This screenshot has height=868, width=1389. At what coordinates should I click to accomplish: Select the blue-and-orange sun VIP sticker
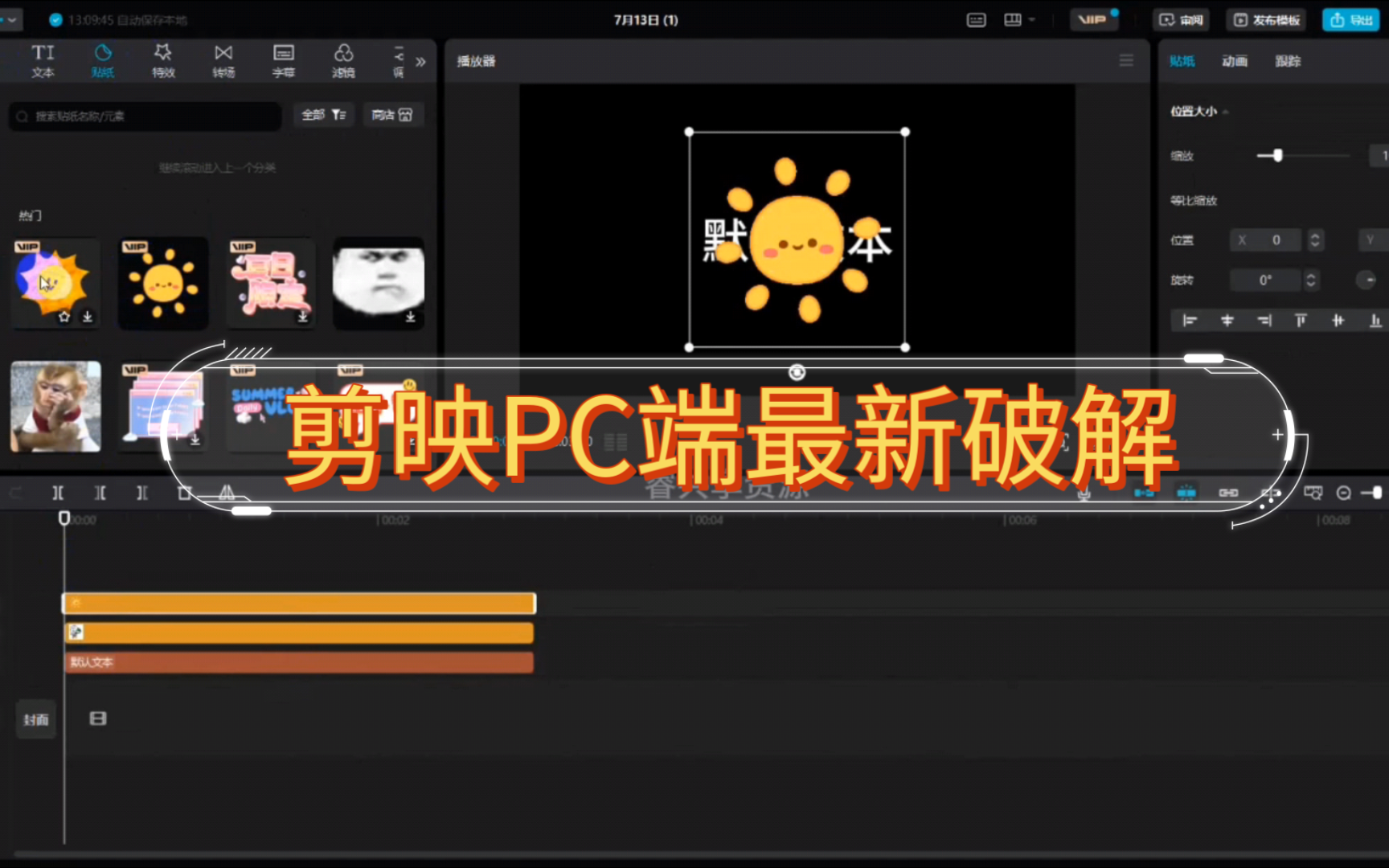pos(55,283)
